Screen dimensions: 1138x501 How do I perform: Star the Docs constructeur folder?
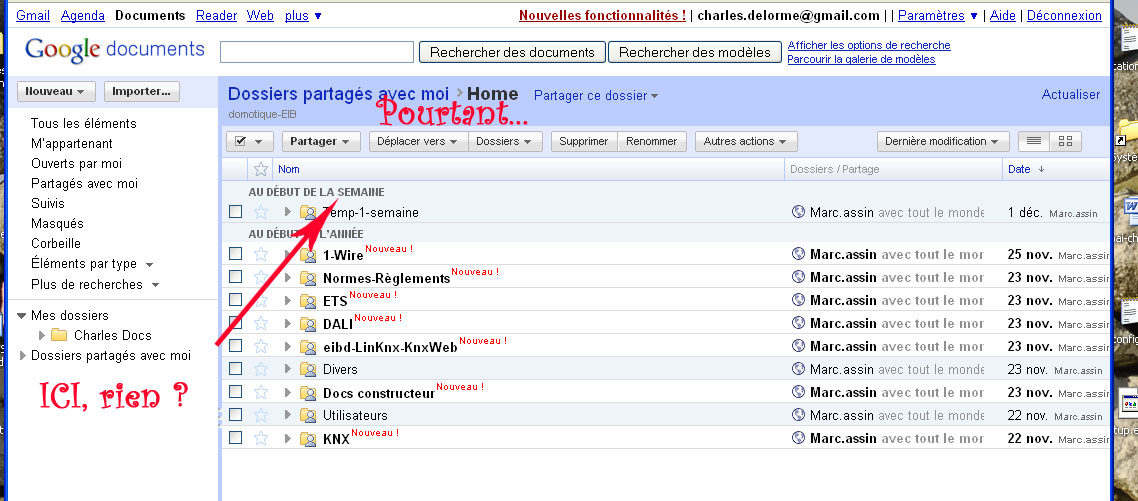point(261,392)
